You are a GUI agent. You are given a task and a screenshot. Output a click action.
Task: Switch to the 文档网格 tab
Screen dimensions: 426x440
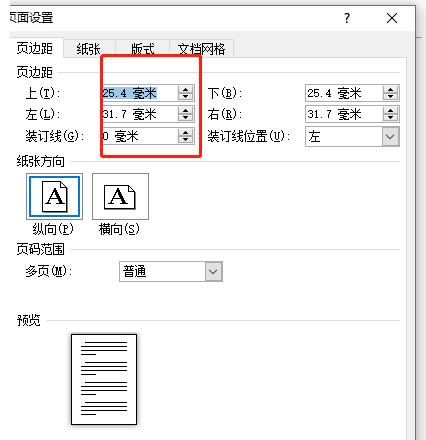[x=201, y=49]
